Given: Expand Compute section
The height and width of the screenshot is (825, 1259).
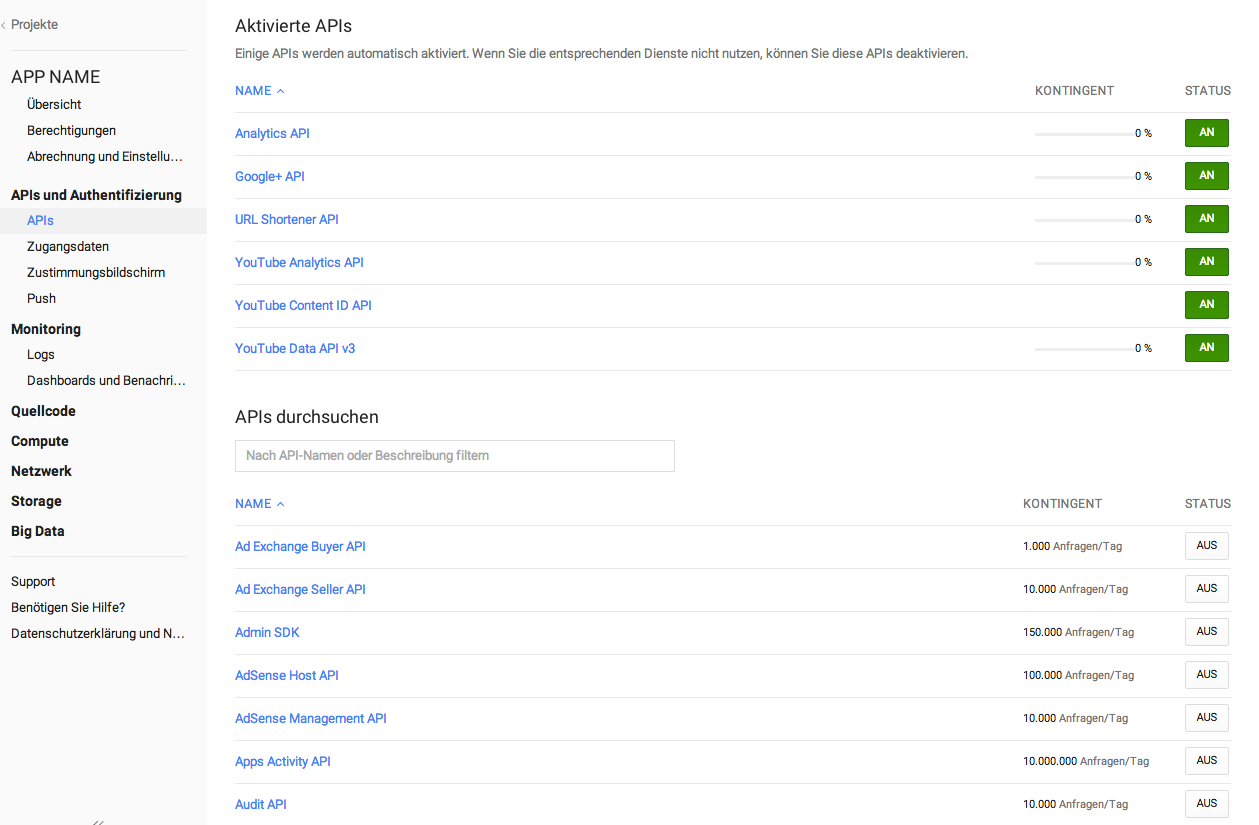Looking at the screenshot, I should coord(40,441).
